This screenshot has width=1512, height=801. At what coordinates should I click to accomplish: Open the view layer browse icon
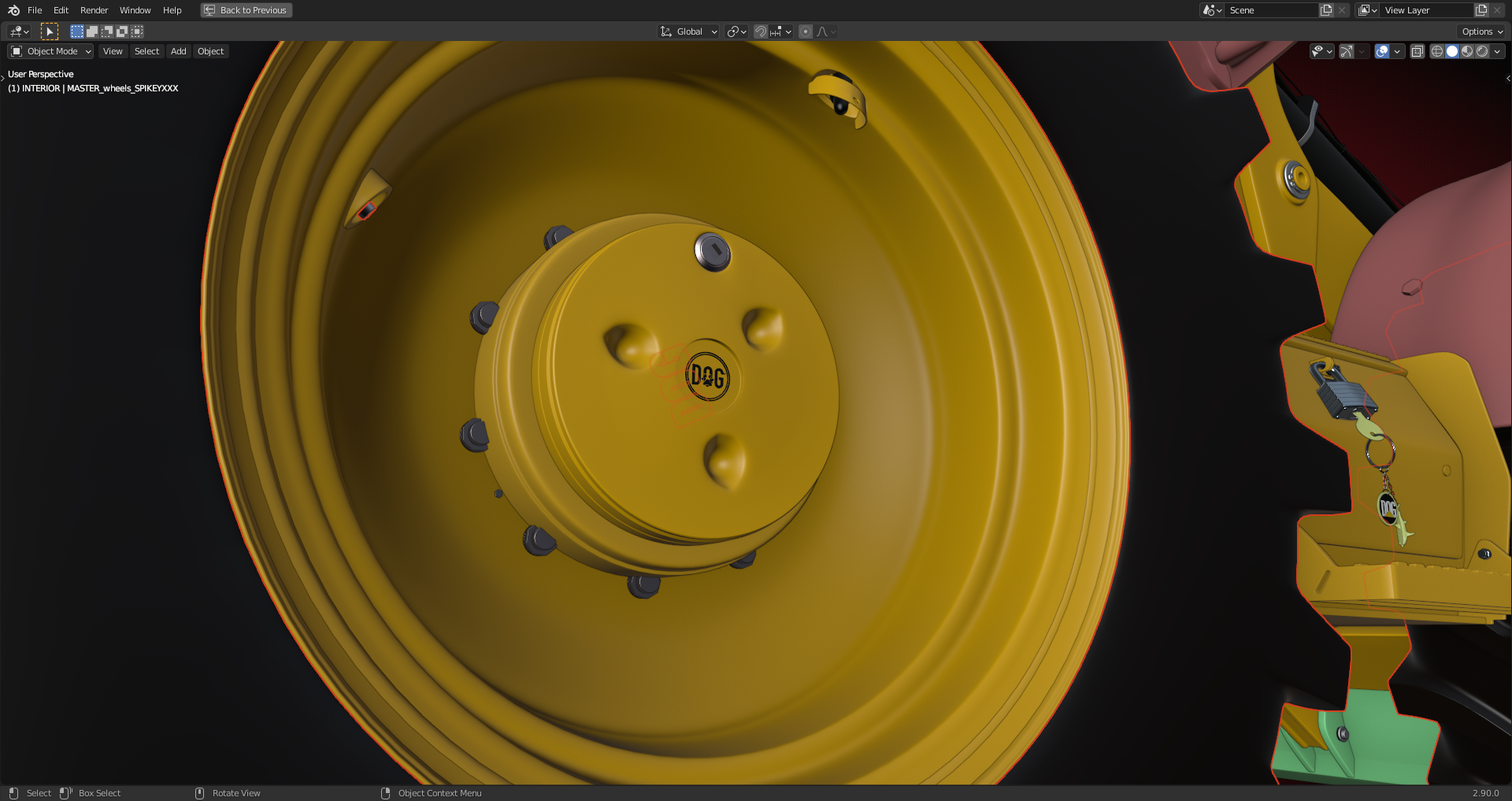point(1367,10)
